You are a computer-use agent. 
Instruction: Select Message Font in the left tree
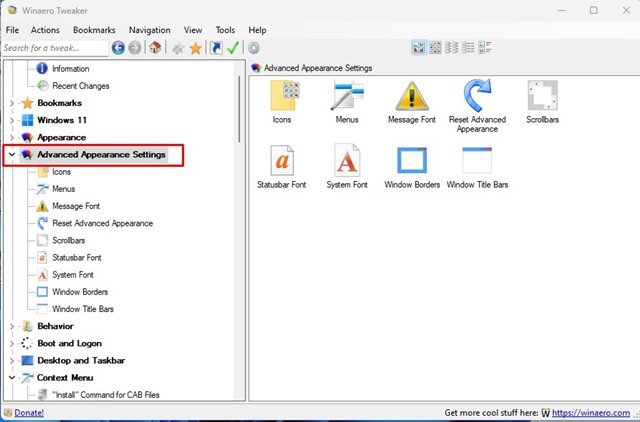(76, 206)
